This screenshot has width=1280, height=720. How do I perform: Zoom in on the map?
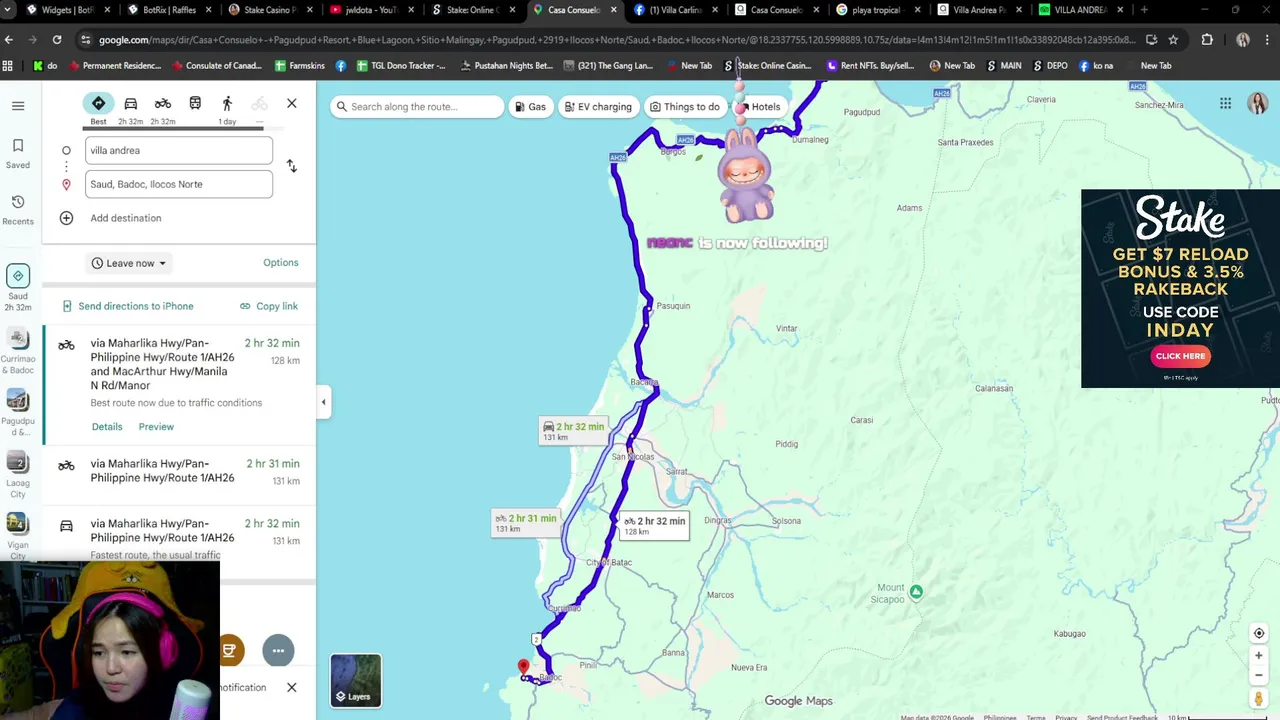tap(1259, 656)
